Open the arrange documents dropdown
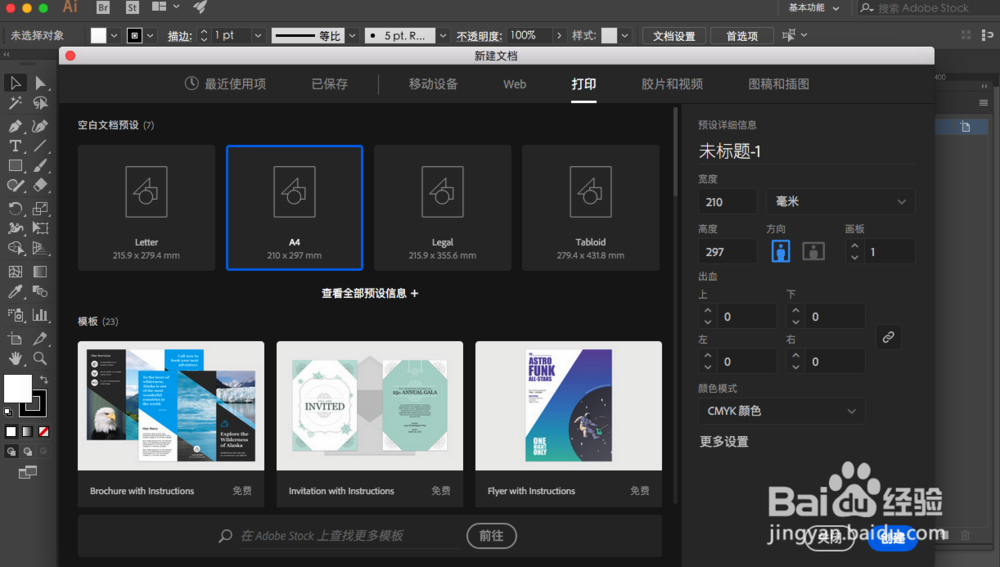Viewport: 1000px width, 567px height. click(166, 7)
